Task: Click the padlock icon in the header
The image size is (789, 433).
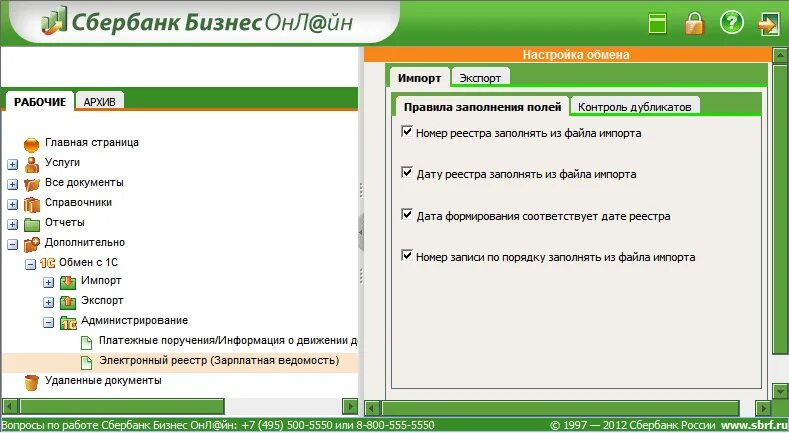Action: pos(694,23)
